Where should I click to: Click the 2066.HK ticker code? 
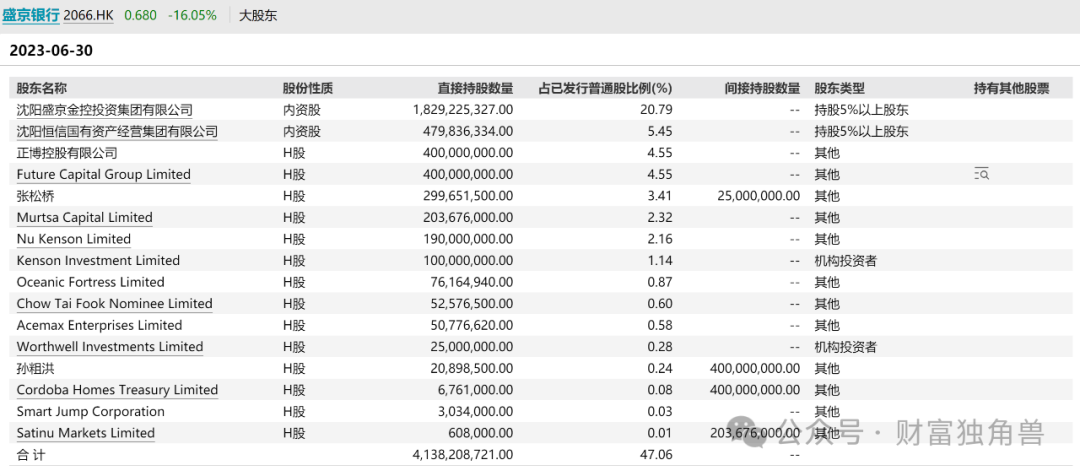(88, 15)
